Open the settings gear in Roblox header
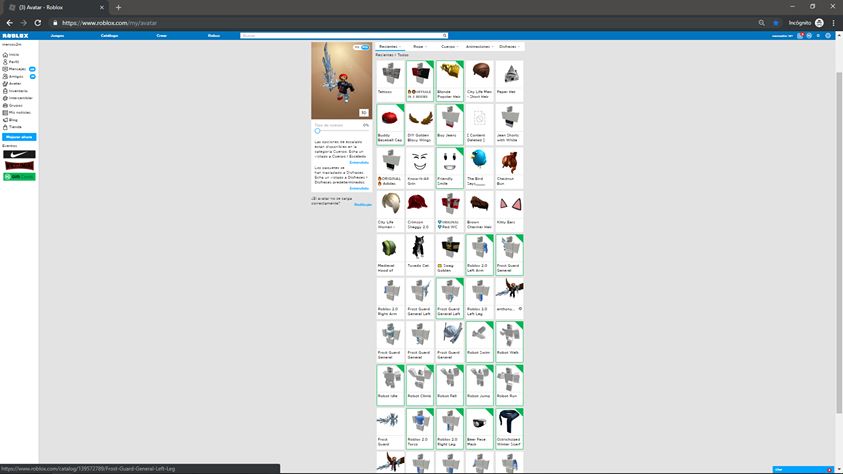Screen dimensions: 843x474 pyautogui.click(x=828, y=35)
